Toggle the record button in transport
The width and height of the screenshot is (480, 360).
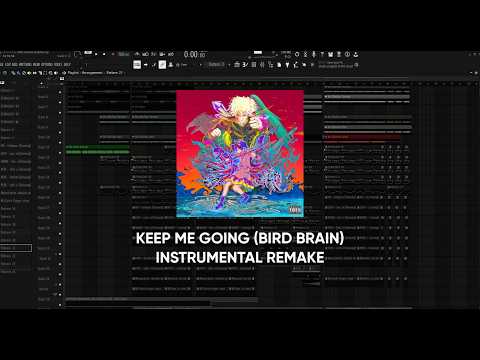(x=113, y=54)
